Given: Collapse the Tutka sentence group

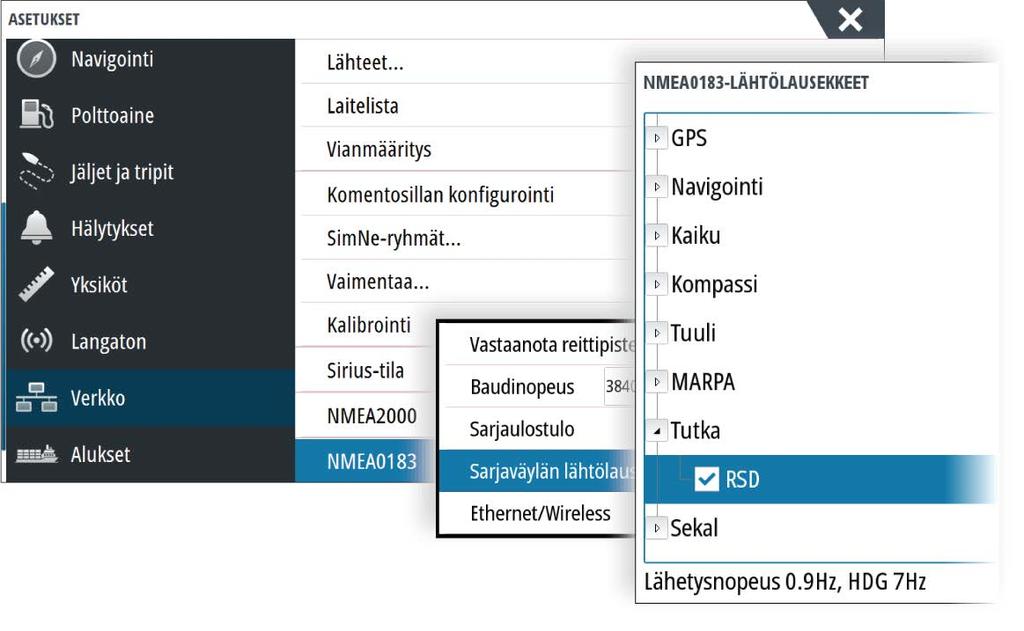Looking at the screenshot, I should (657, 430).
